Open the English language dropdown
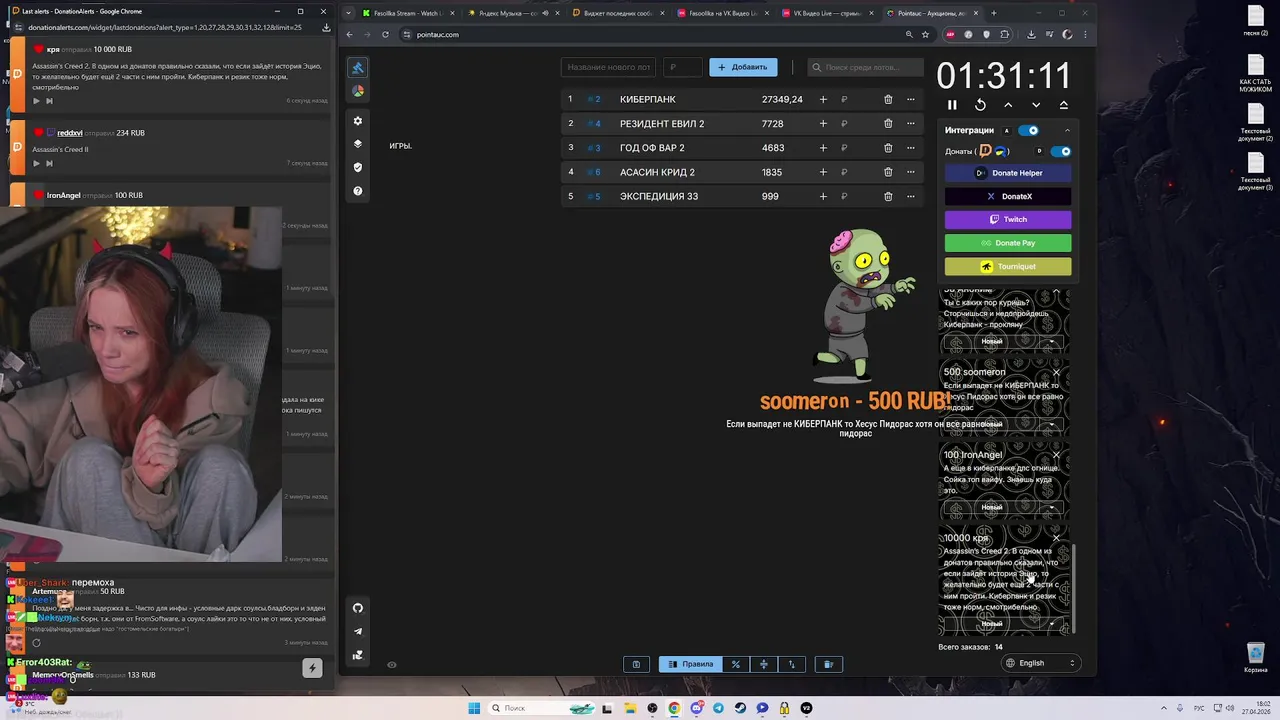 point(1041,663)
